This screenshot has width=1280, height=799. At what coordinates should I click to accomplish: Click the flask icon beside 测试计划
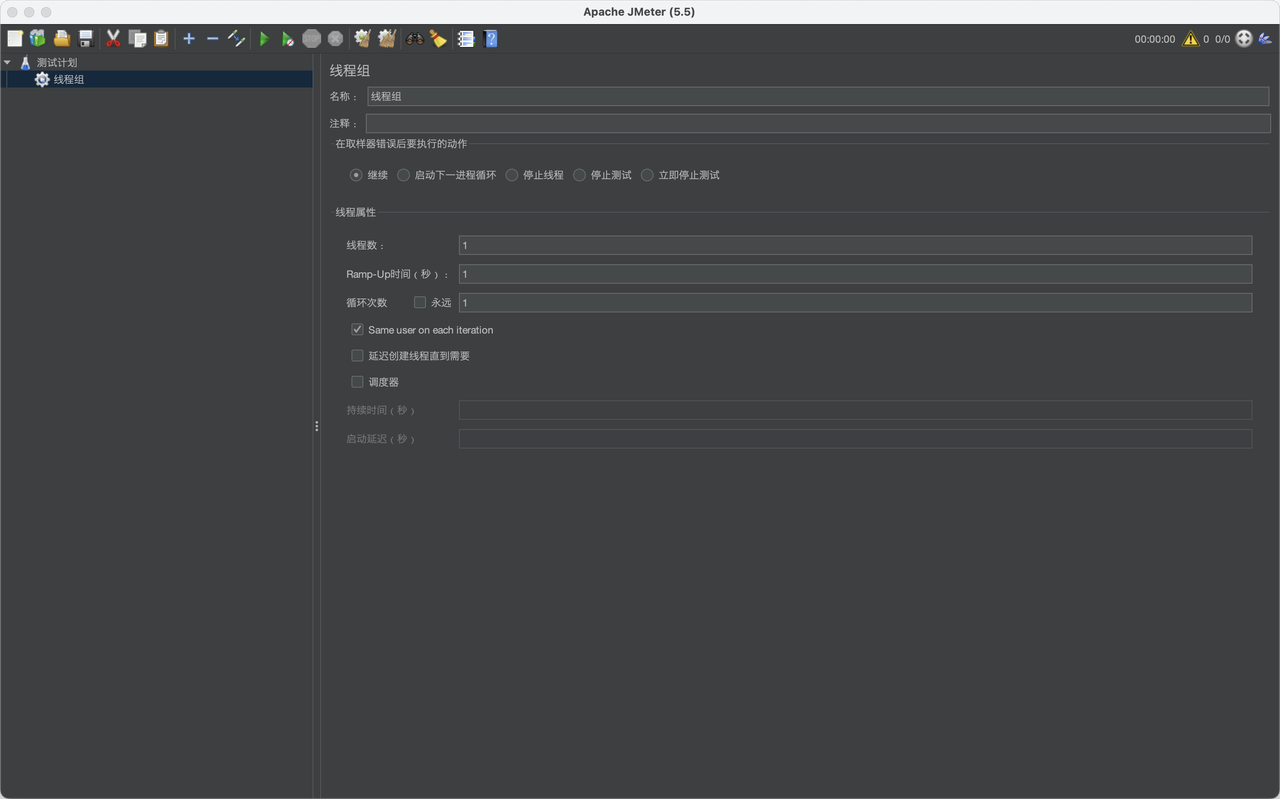click(25, 62)
